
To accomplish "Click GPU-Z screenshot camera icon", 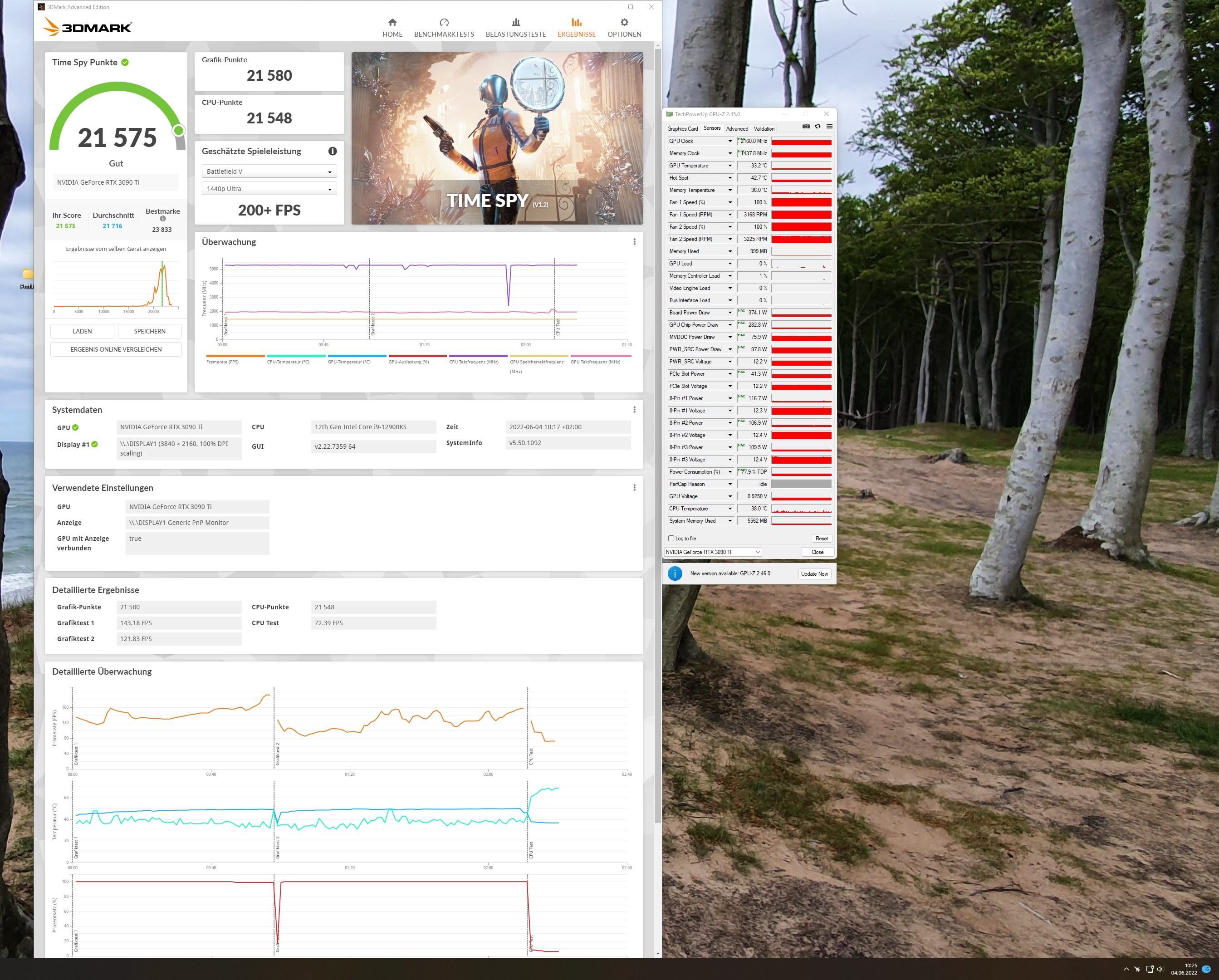I will 806,127.
